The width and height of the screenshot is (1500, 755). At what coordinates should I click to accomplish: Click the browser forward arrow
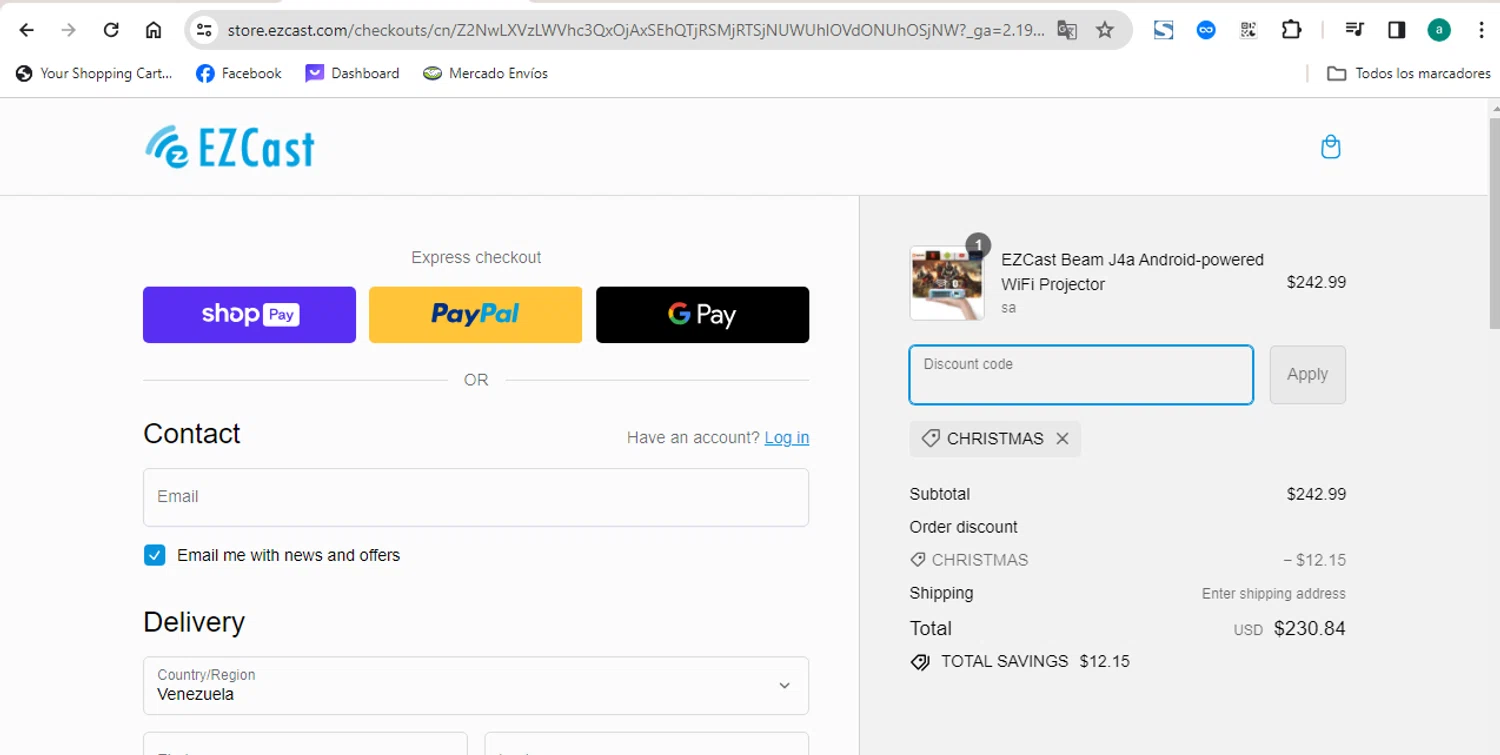click(69, 30)
